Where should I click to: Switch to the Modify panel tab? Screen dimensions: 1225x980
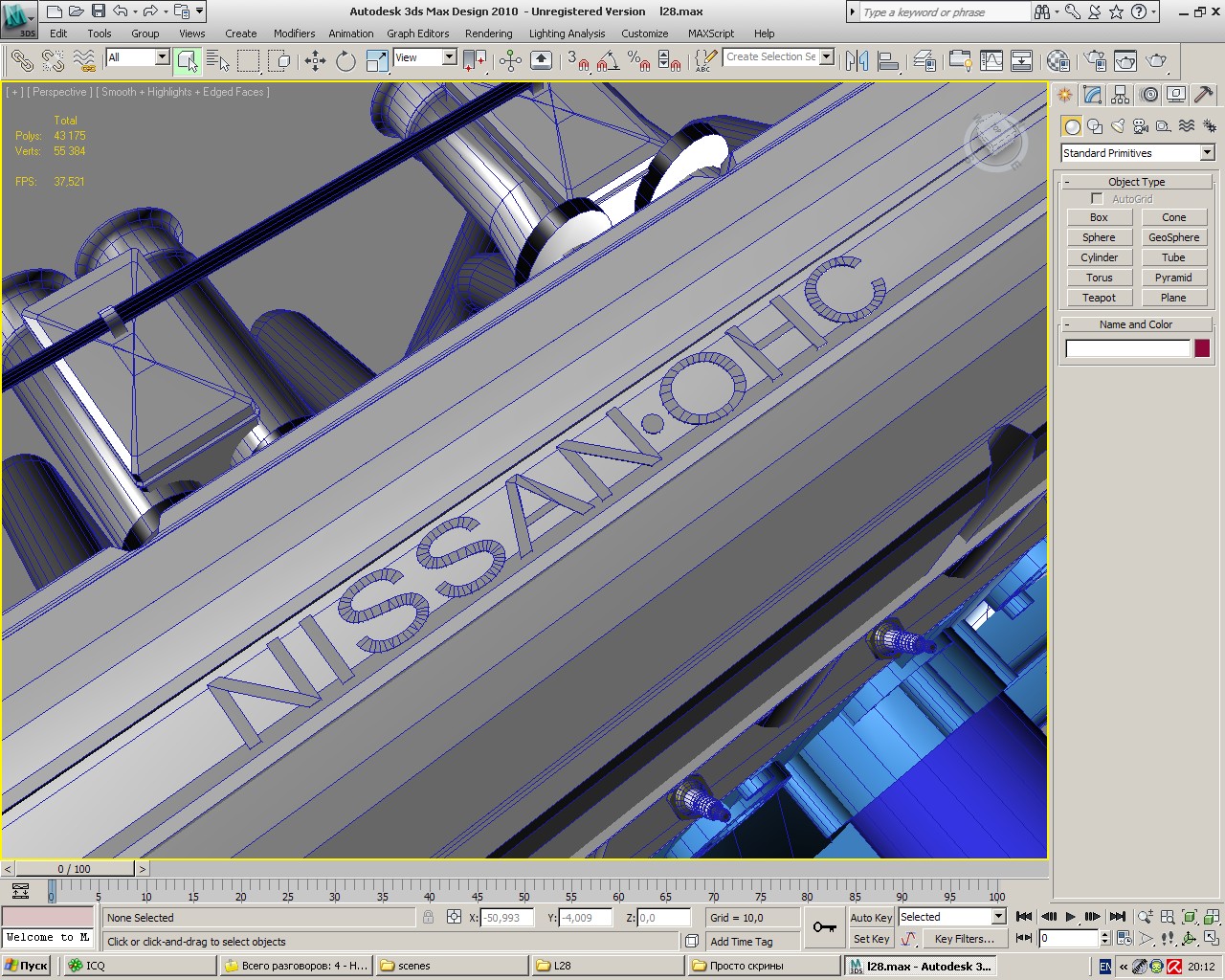(x=1093, y=95)
